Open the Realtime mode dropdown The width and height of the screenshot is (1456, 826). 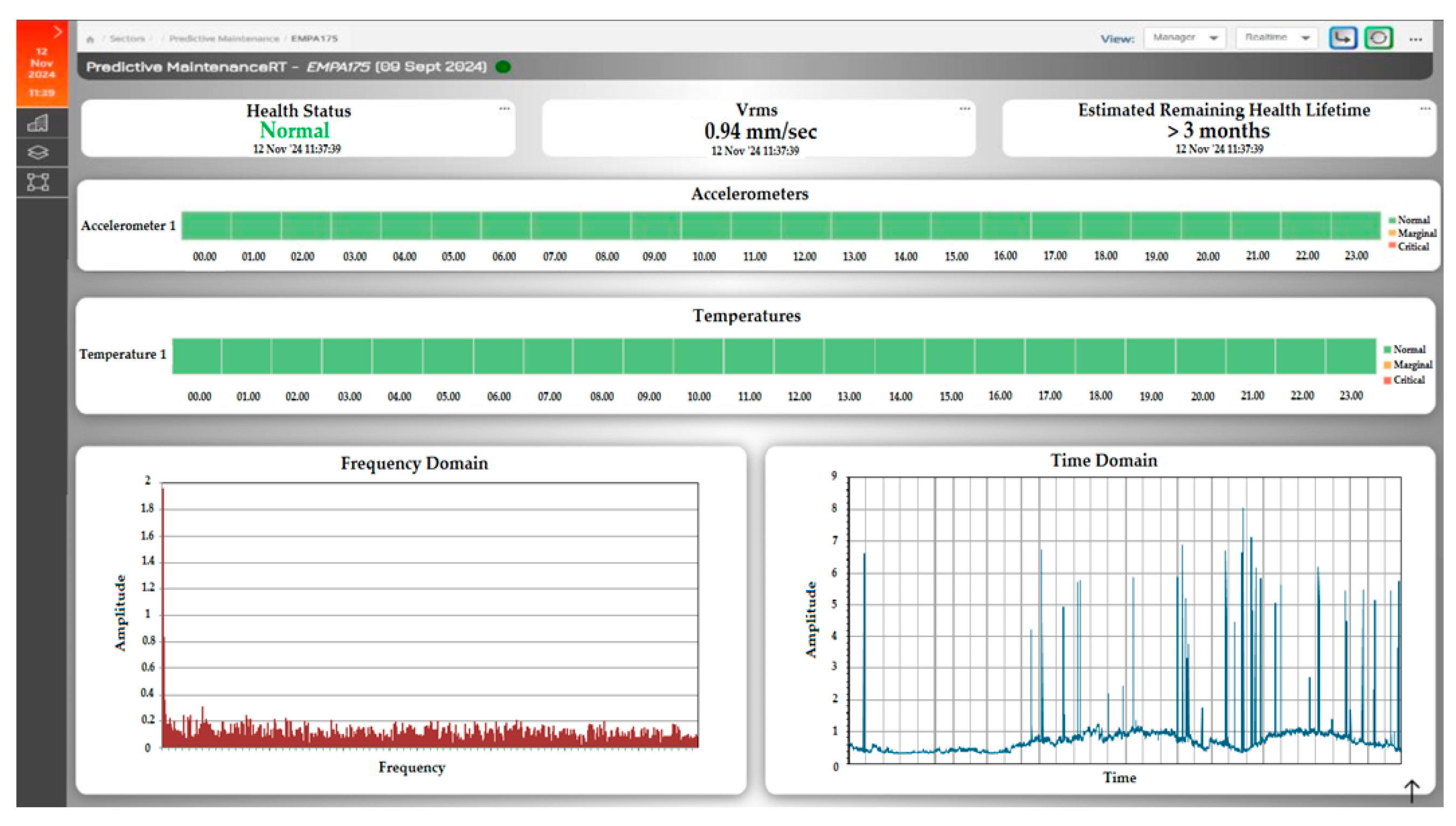(x=1276, y=38)
